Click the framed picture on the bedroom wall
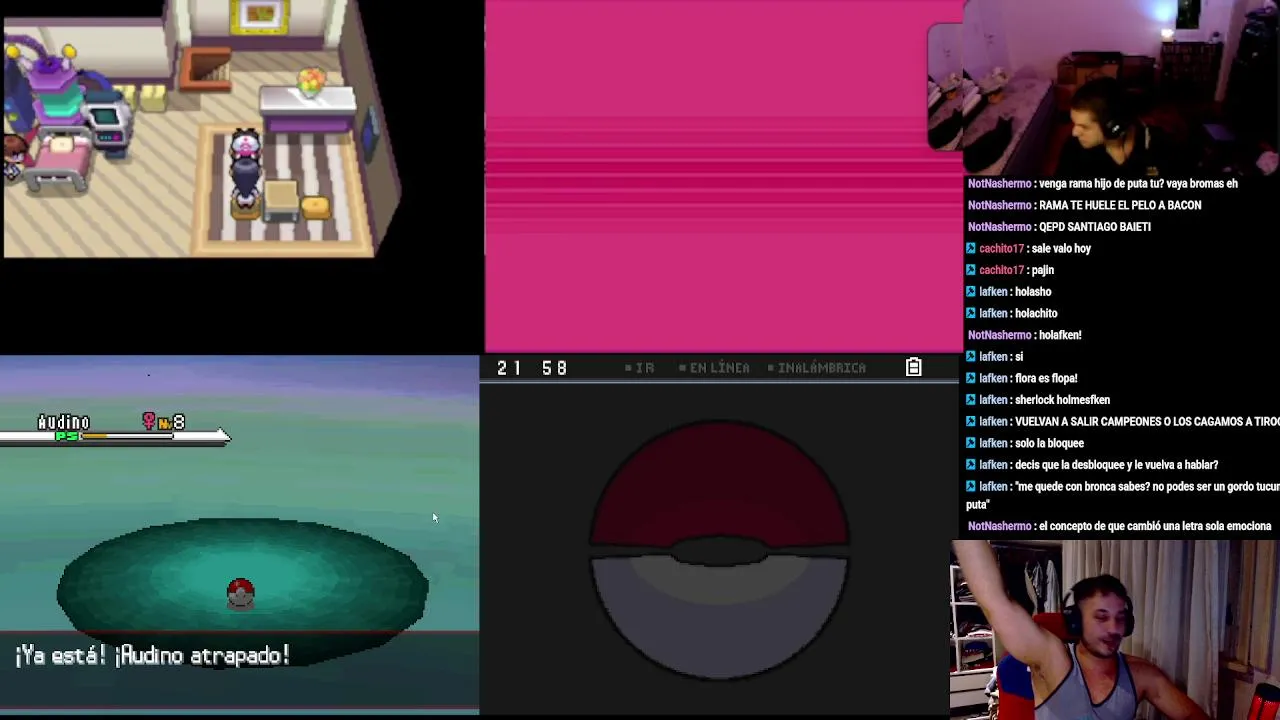1280x720 pixels. [260, 16]
